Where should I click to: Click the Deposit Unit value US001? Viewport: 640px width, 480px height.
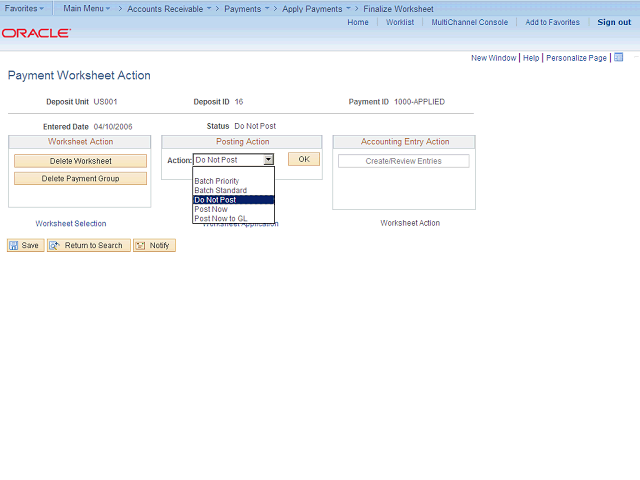pyautogui.click(x=105, y=102)
